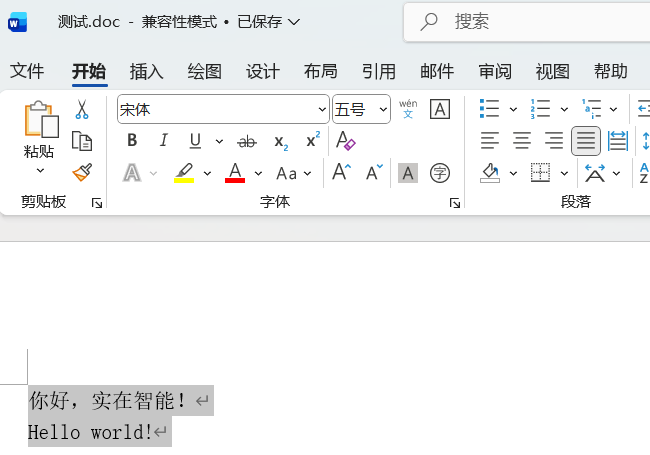Expand the highlight color dropdown arrow

208,173
